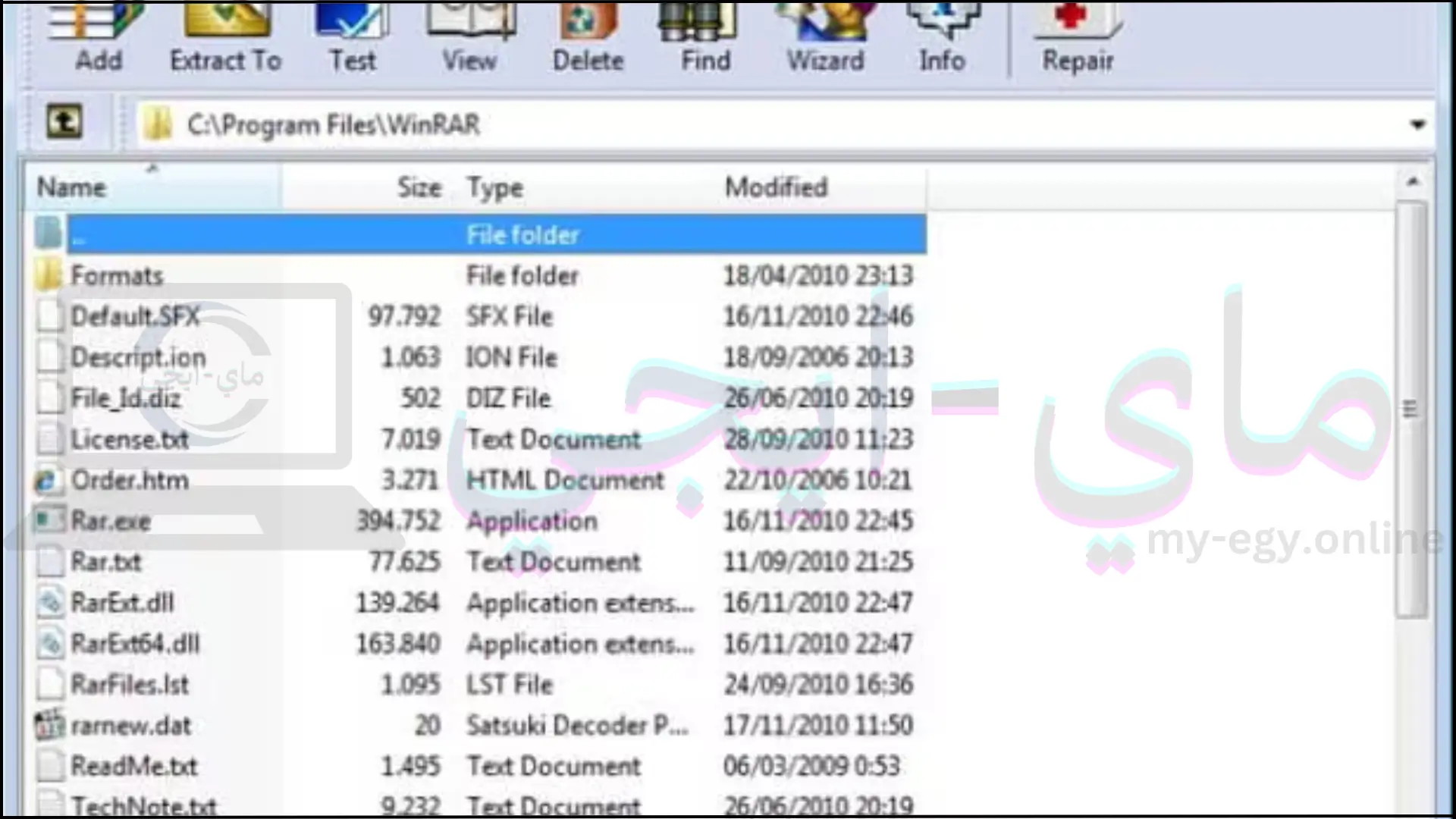Click the Order.htm Internet Explorer icon
The width and height of the screenshot is (1456, 819).
49,481
